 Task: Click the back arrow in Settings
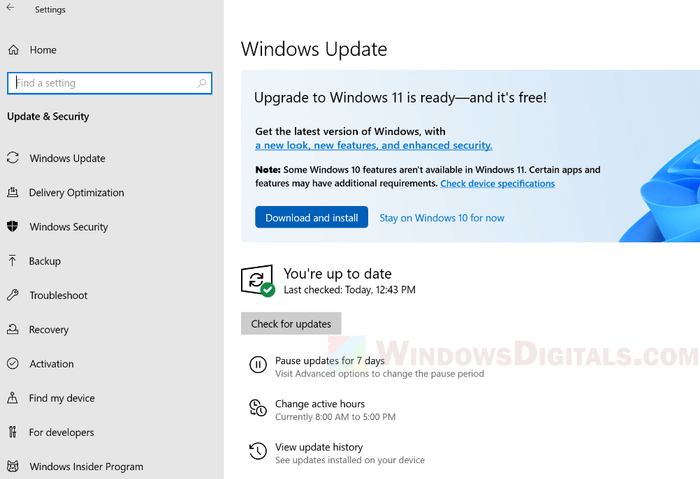click(11, 8)
